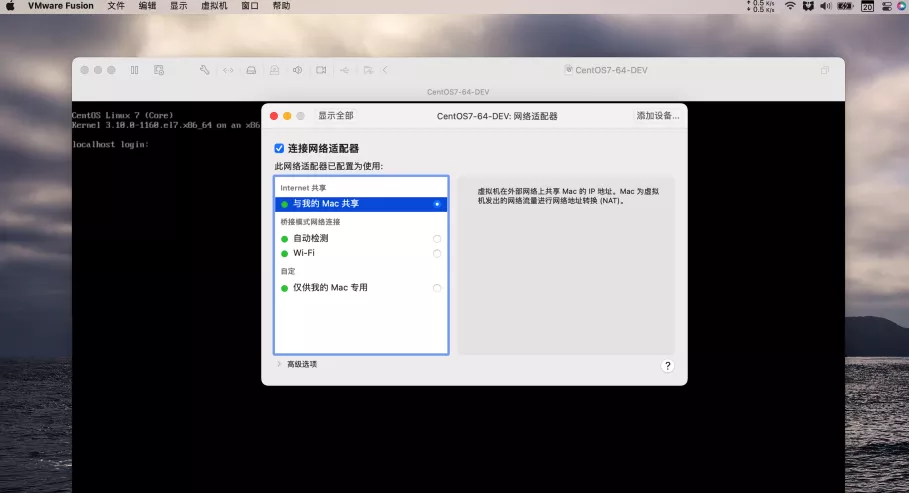Image resolution: width=909 pixels, height=493 pixels.
Task: Click the USB device toolbar icon
Action: click(x=345, y=70)
